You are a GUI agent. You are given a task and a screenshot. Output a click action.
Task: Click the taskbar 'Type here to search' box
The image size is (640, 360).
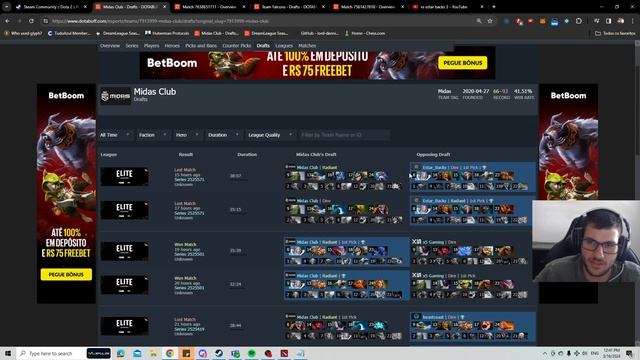coord(50,353)
